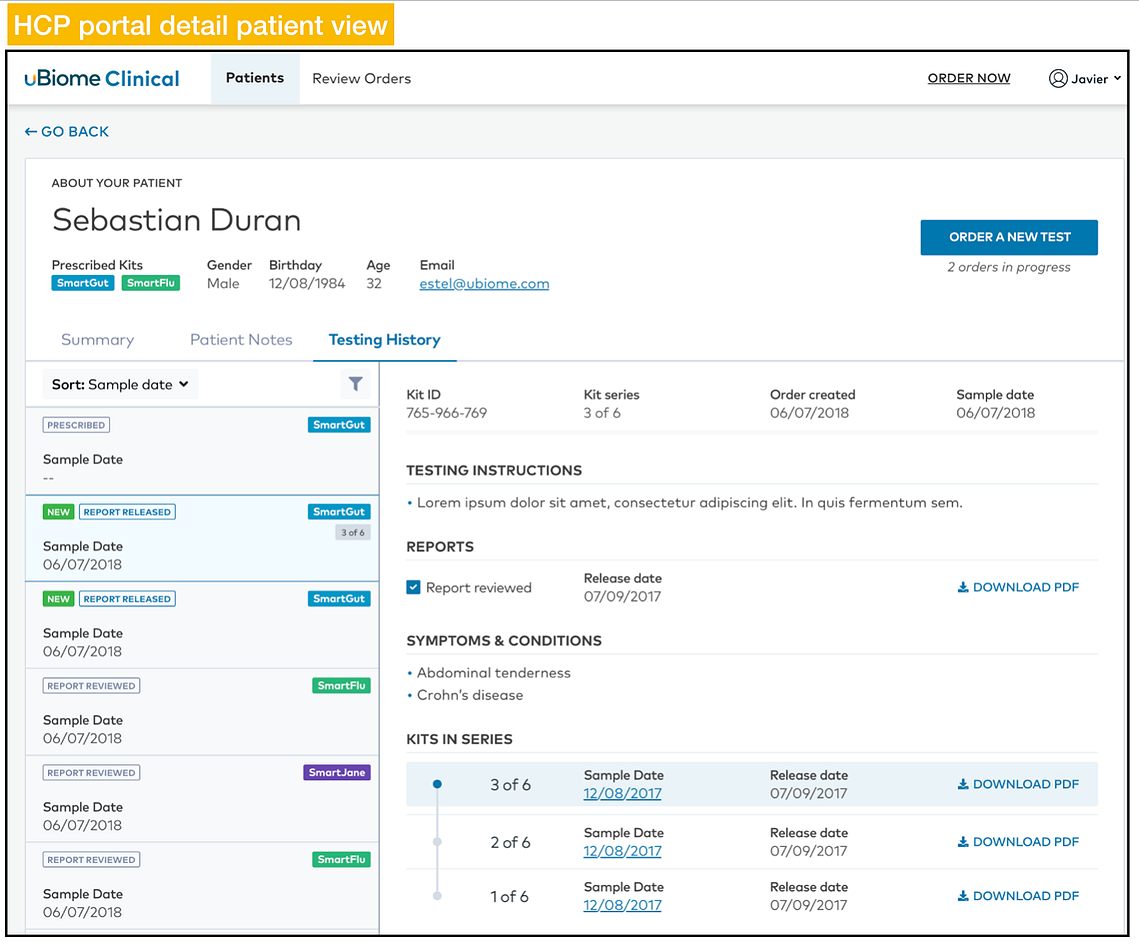Download PDF for kit 1 of 6
This screenshot has height=947, width=1139.
tap(1018, 895)
